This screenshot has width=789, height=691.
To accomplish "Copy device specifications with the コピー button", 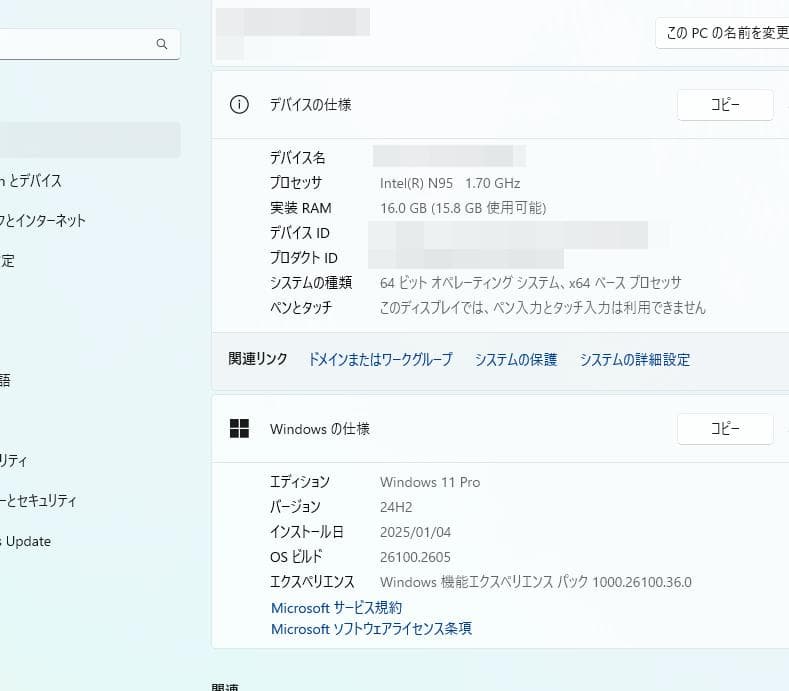I will pyautogui.click(x=725, y=105).
